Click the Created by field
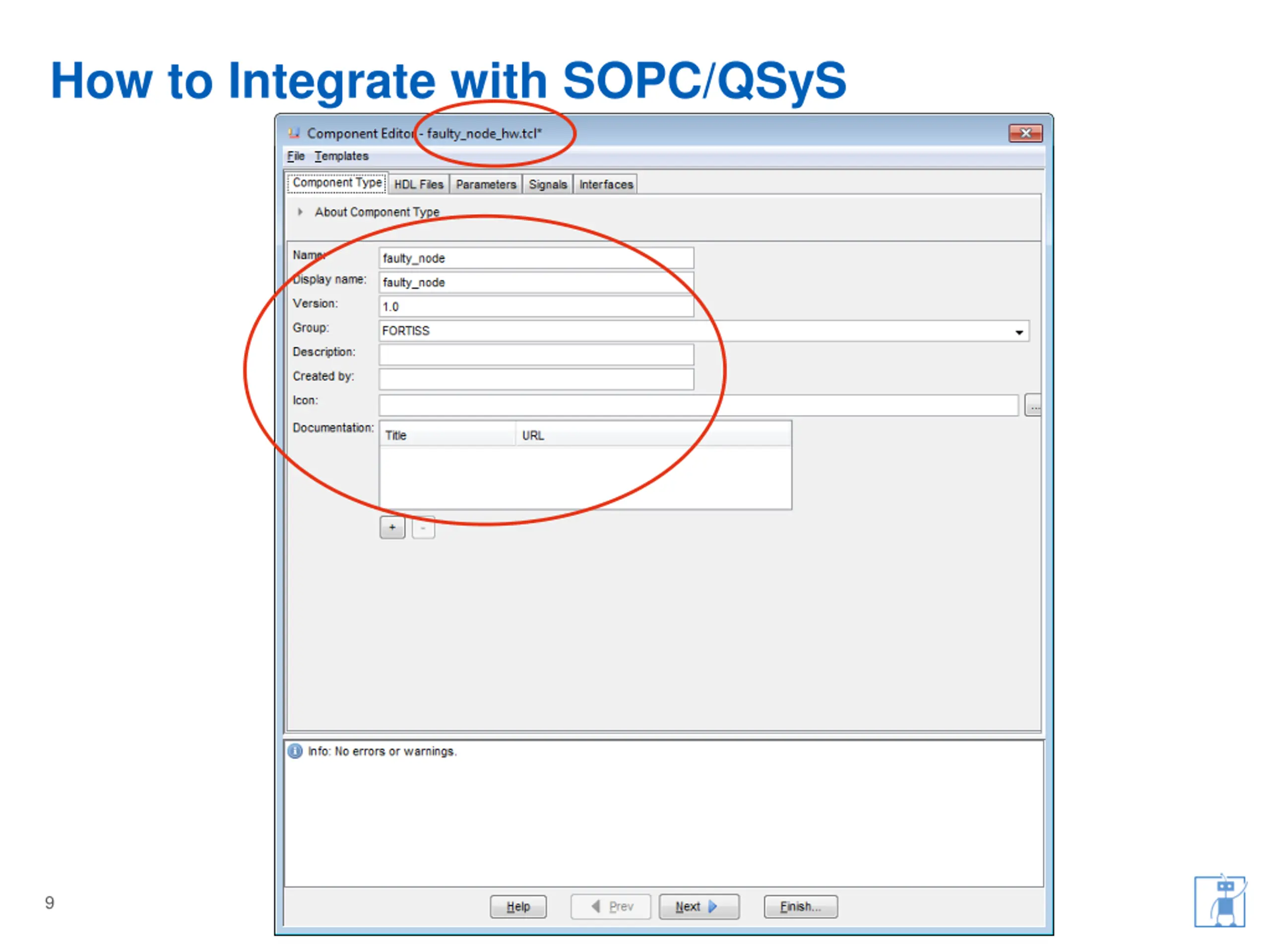 [536, 379]
